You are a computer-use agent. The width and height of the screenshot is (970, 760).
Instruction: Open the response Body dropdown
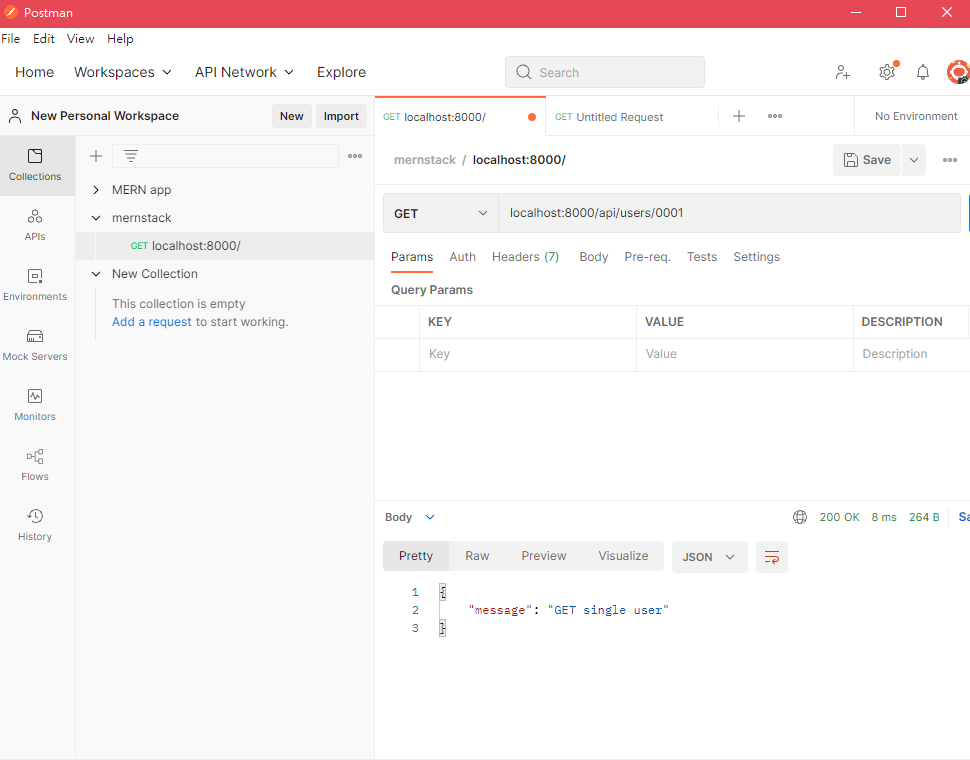[x=410, y=517]
